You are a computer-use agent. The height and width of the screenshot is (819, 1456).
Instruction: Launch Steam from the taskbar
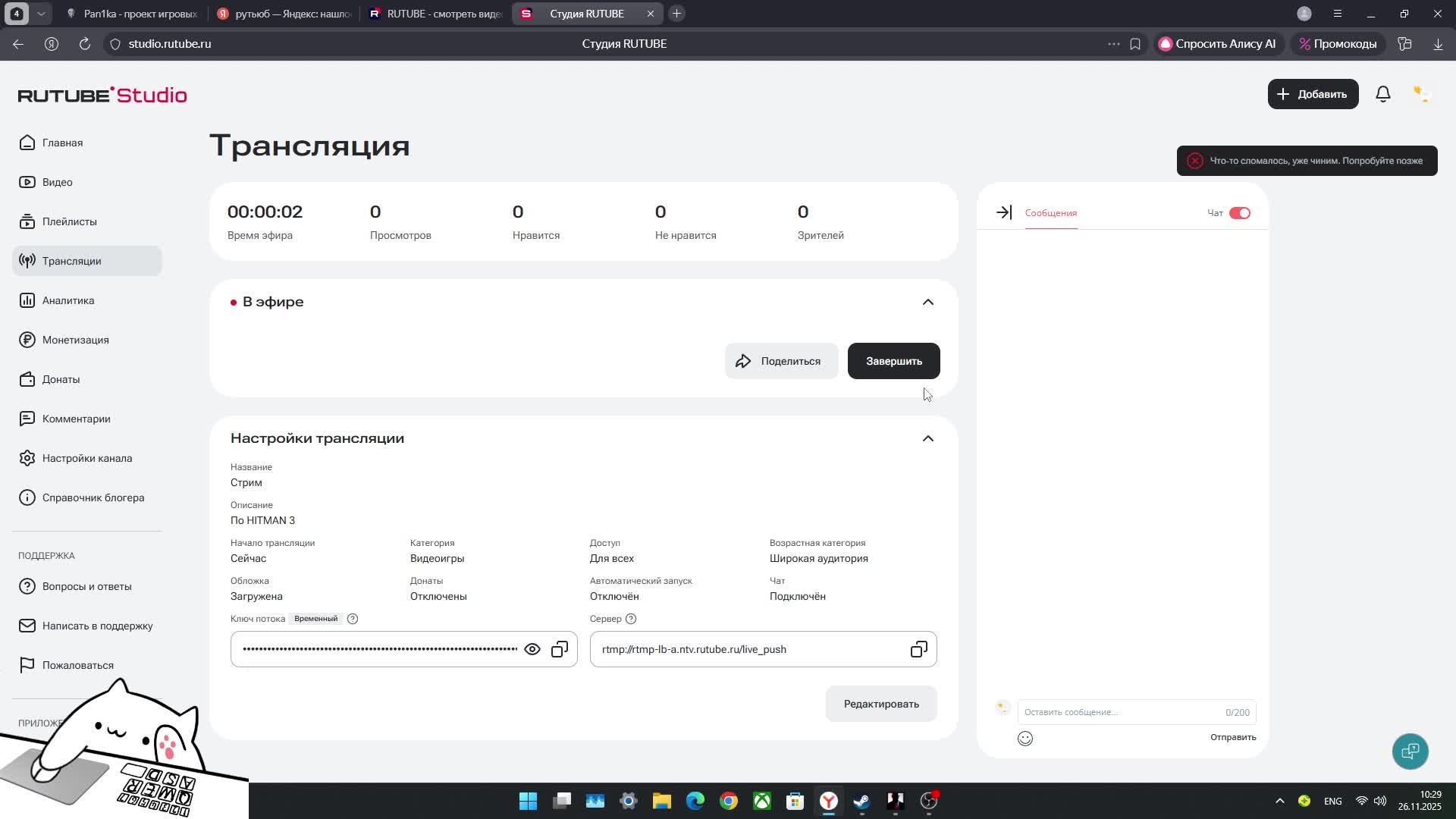(x=861, y=801)
